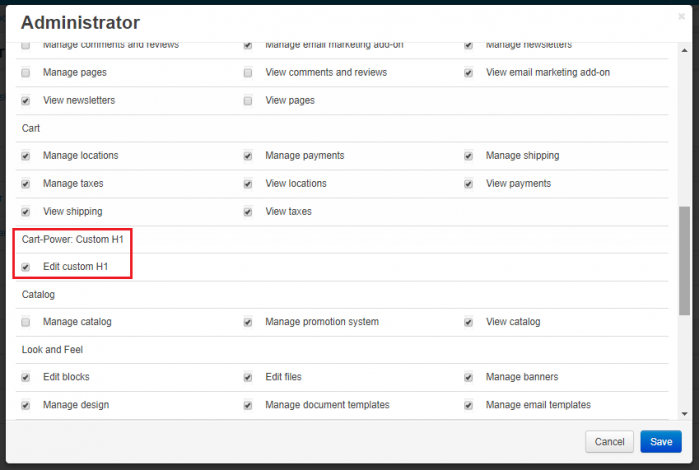Uncheck View email marketing add-on

[x=468, y=72]
